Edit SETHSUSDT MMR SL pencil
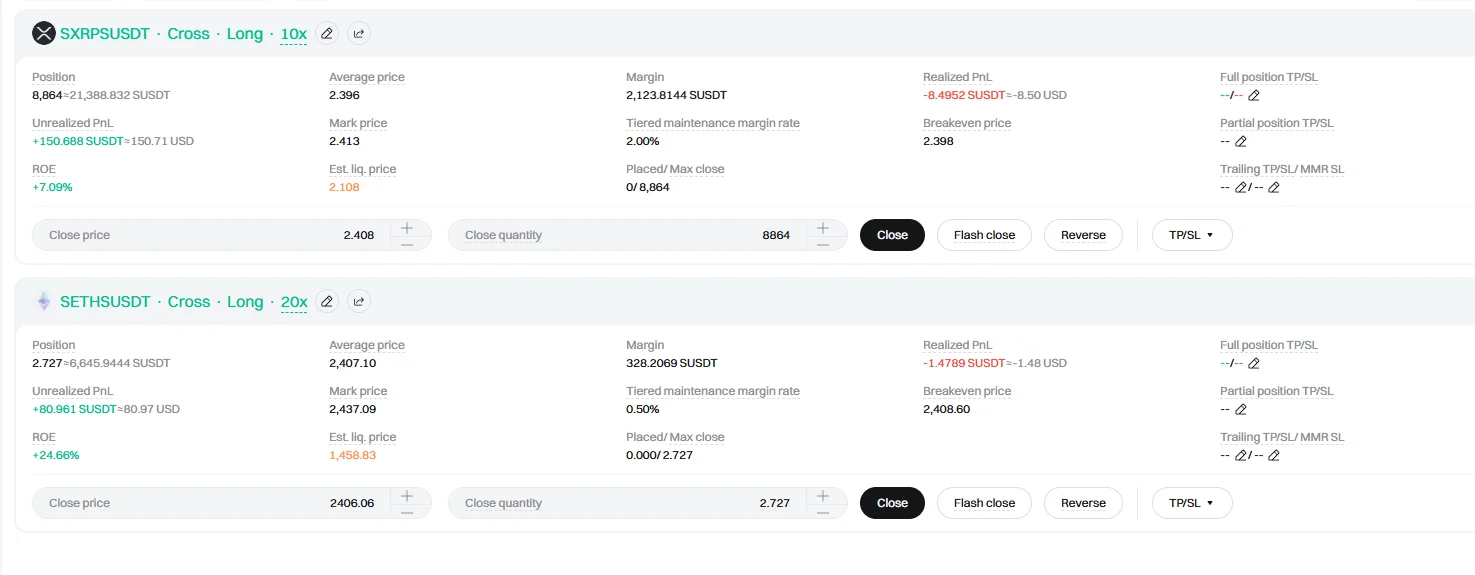1475x575 pixels. point(1274,456)
